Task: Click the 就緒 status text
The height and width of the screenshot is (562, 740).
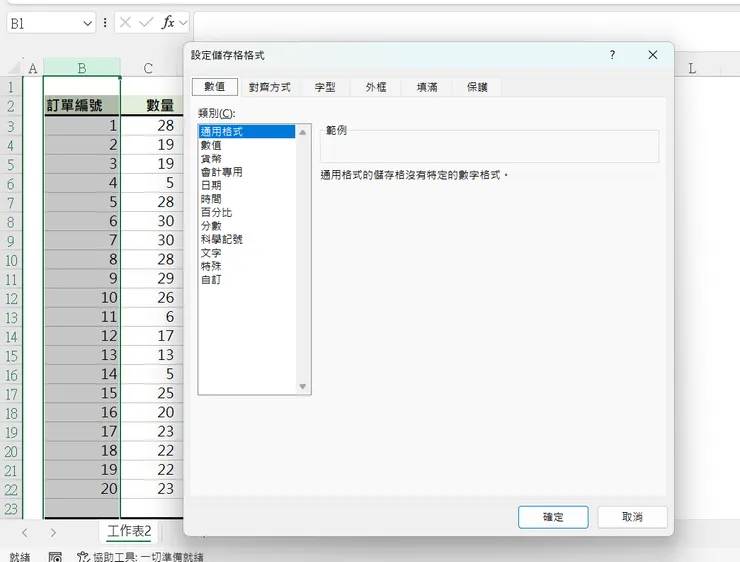Action: (x=20, y=557)
